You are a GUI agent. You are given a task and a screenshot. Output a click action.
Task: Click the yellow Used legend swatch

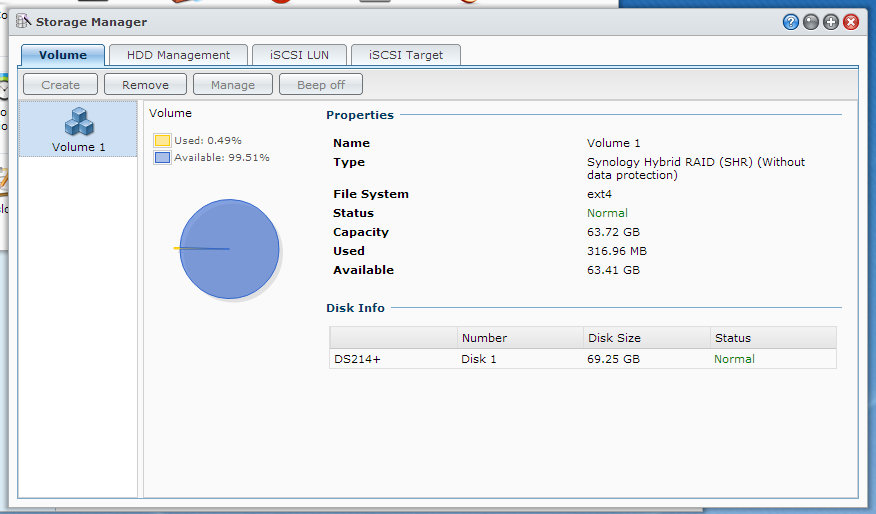pos(163,140)
